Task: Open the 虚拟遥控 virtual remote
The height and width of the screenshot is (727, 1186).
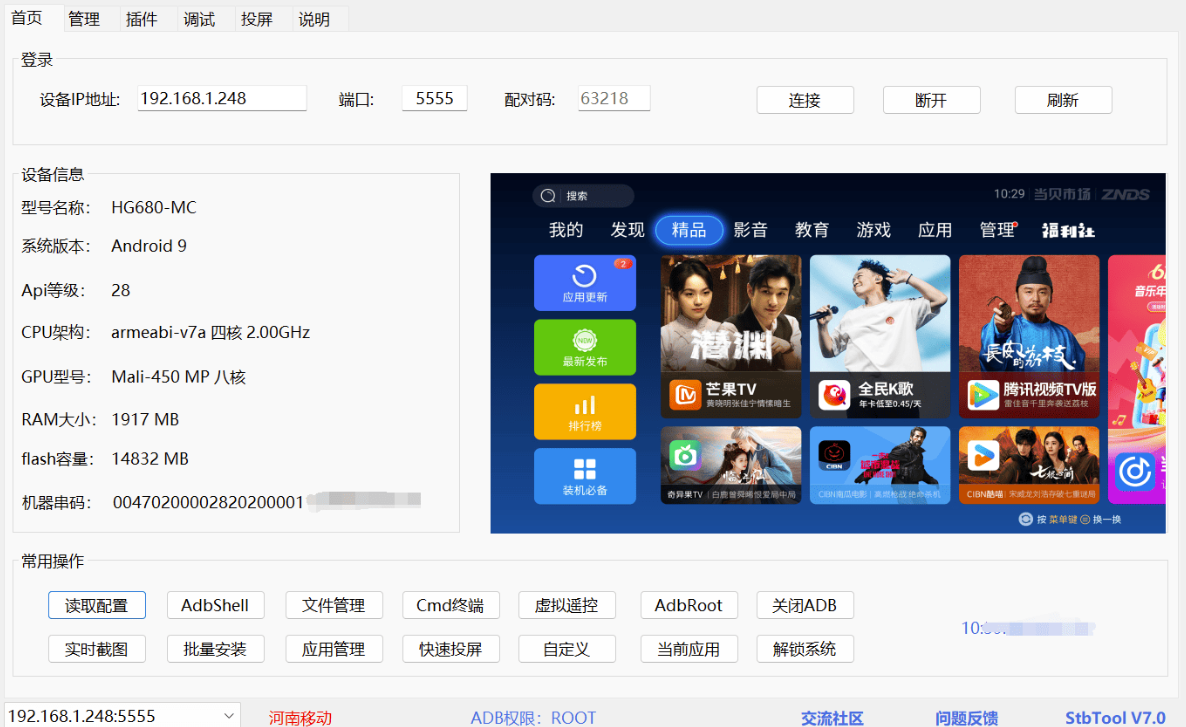Action: [567, 605]
